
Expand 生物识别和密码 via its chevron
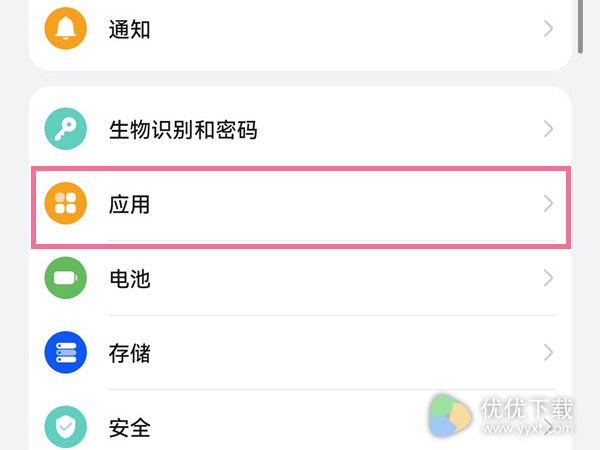[548, 129]
